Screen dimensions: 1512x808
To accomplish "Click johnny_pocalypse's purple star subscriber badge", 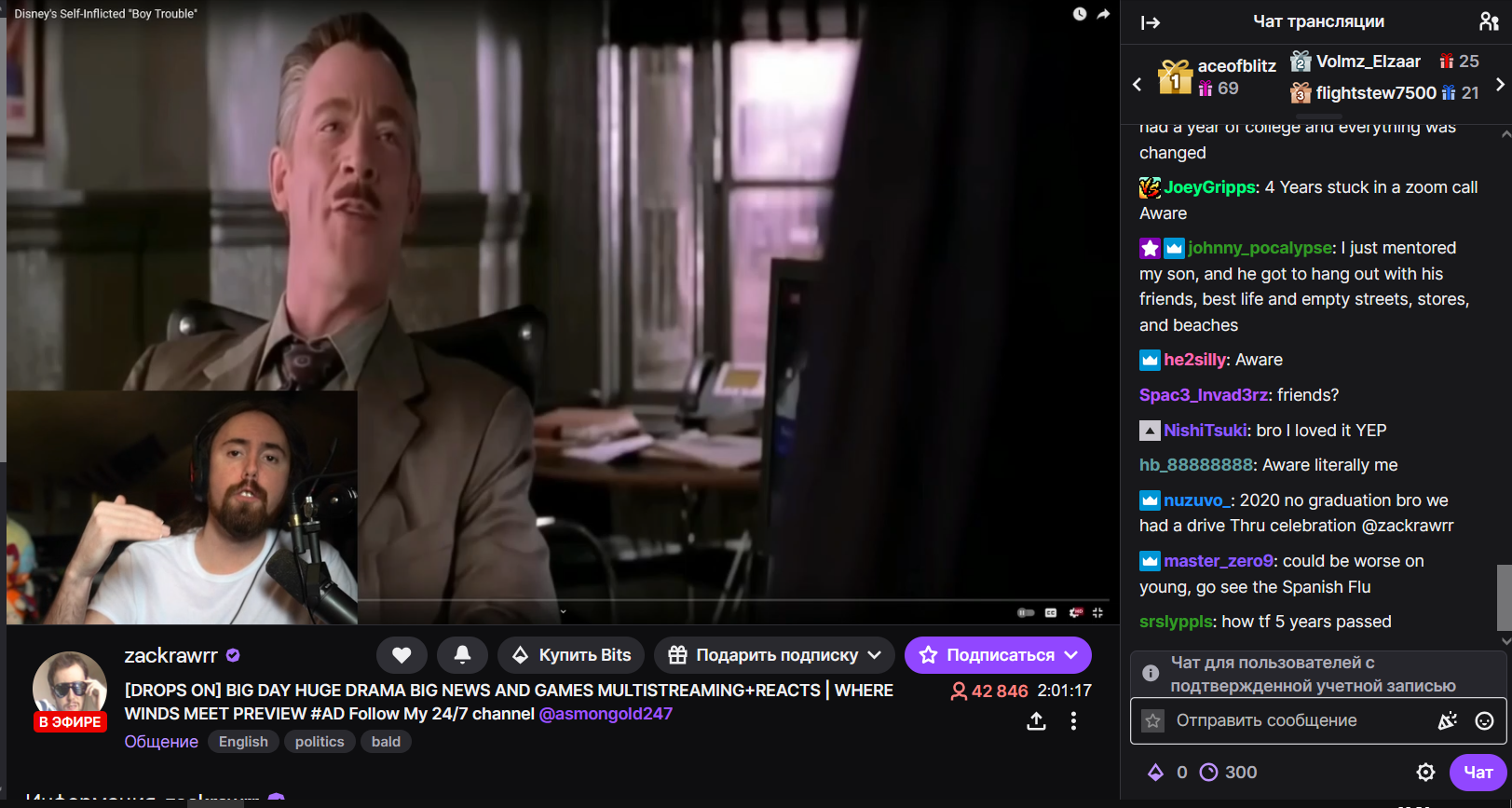I will [x=1150, y=248].
